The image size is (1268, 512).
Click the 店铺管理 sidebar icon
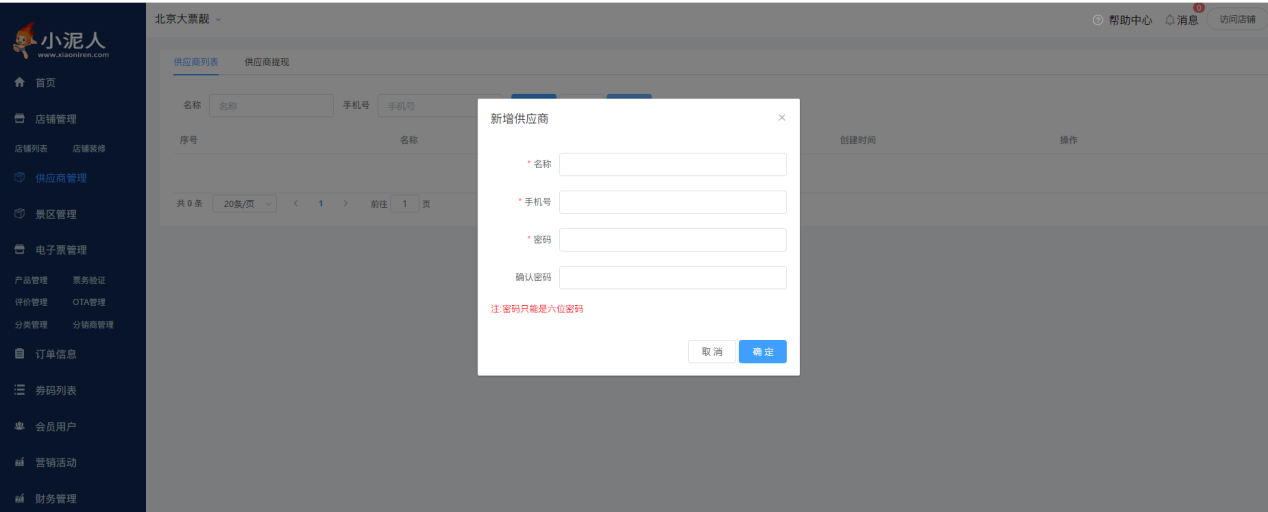[x=19, y=119]
